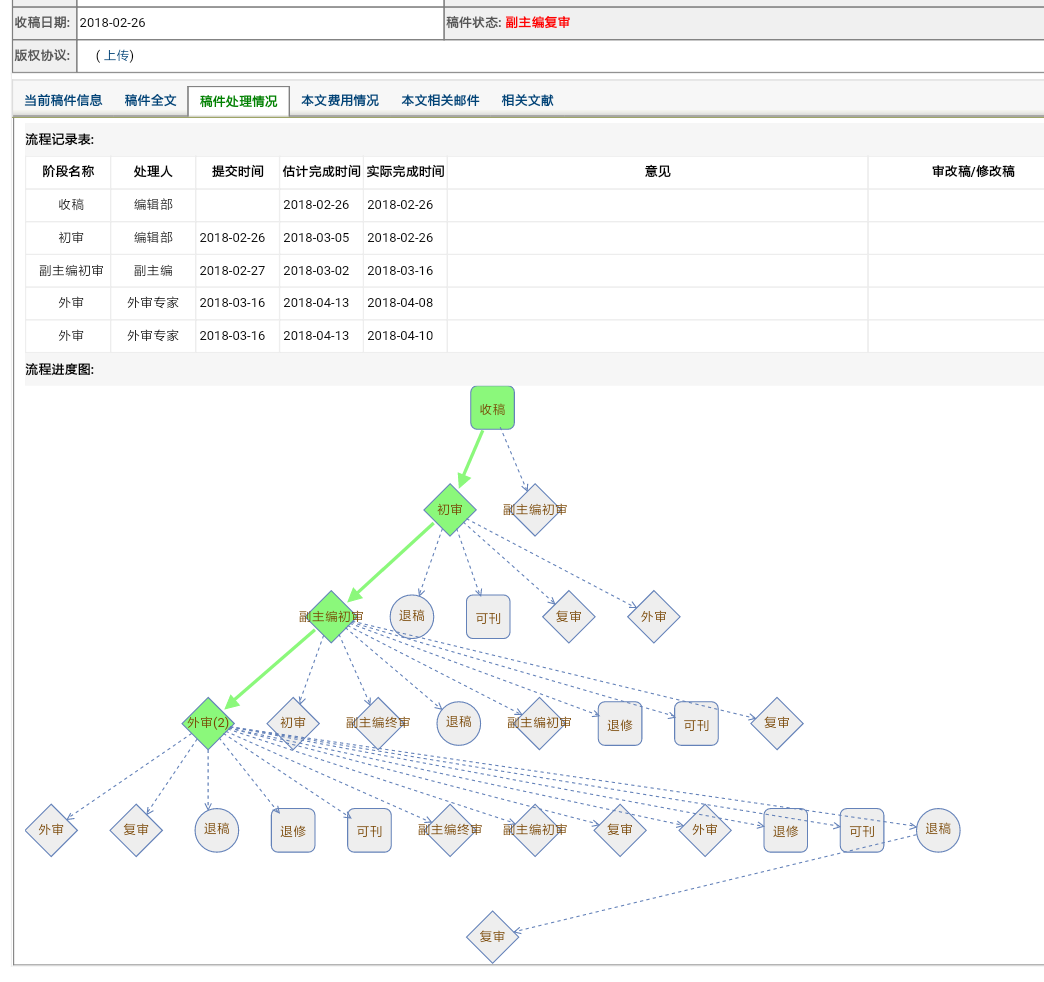Click the left 可刊 box in fifth row

click(370, 830)
